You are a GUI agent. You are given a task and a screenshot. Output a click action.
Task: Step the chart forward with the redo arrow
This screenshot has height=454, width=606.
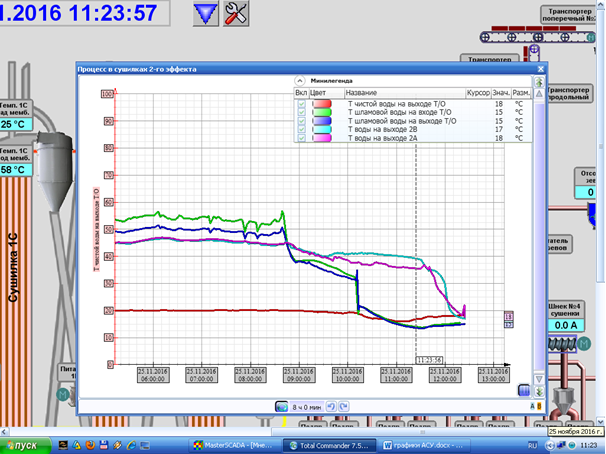pyautogui.click(x=344, y=406)
